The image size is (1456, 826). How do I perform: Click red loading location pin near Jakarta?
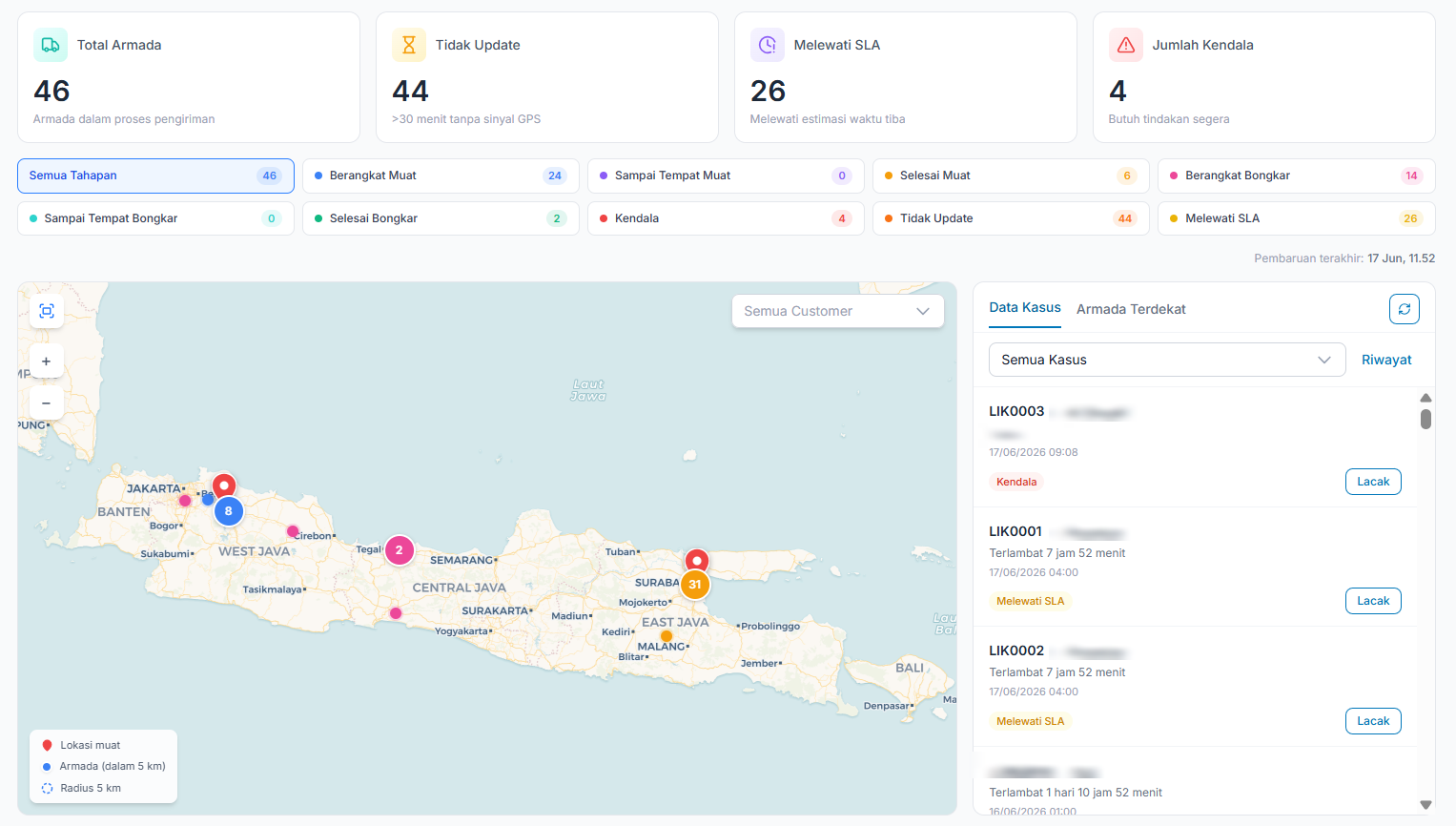[224, 485]
